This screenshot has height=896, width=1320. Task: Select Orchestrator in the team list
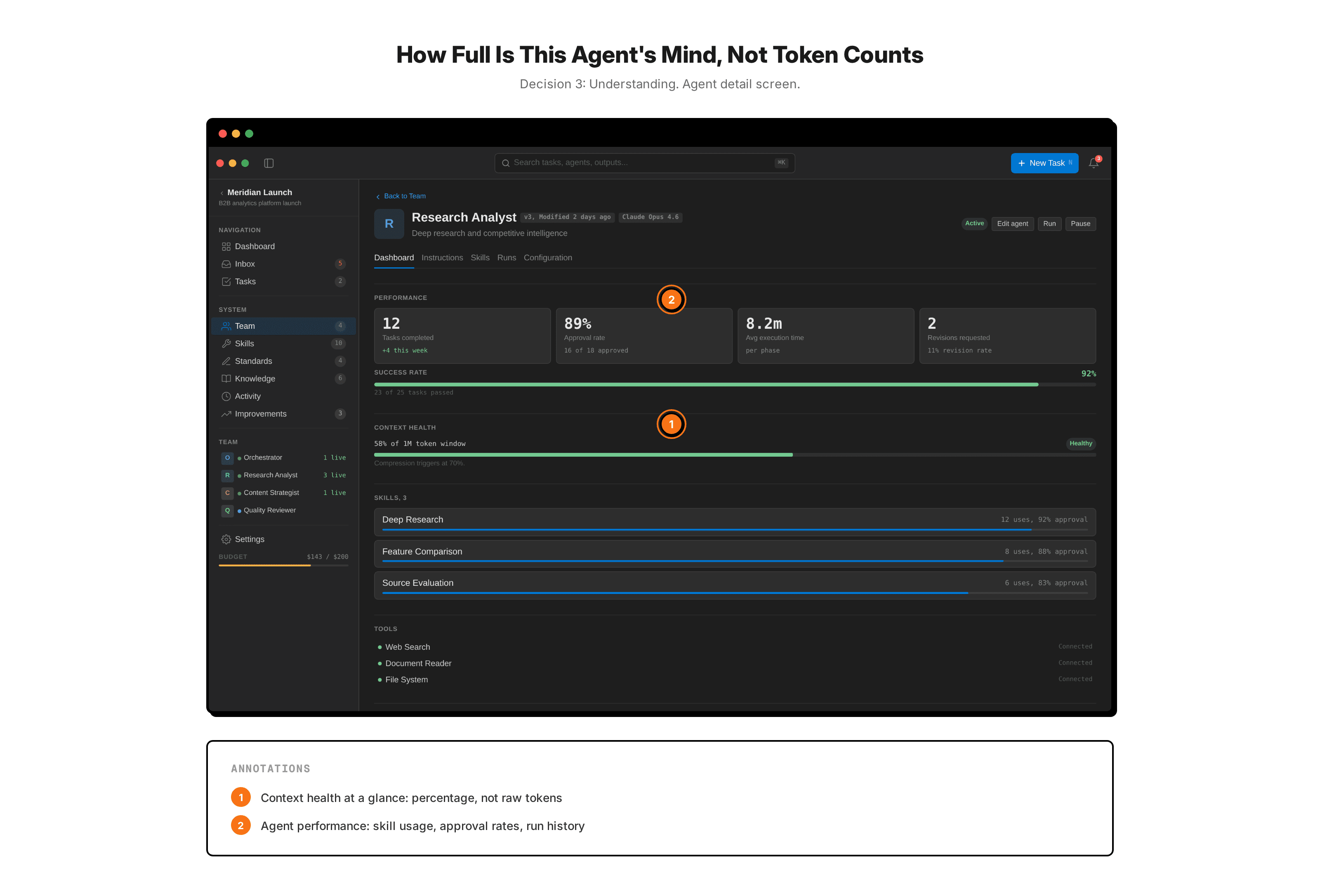[x=283, y=457]
